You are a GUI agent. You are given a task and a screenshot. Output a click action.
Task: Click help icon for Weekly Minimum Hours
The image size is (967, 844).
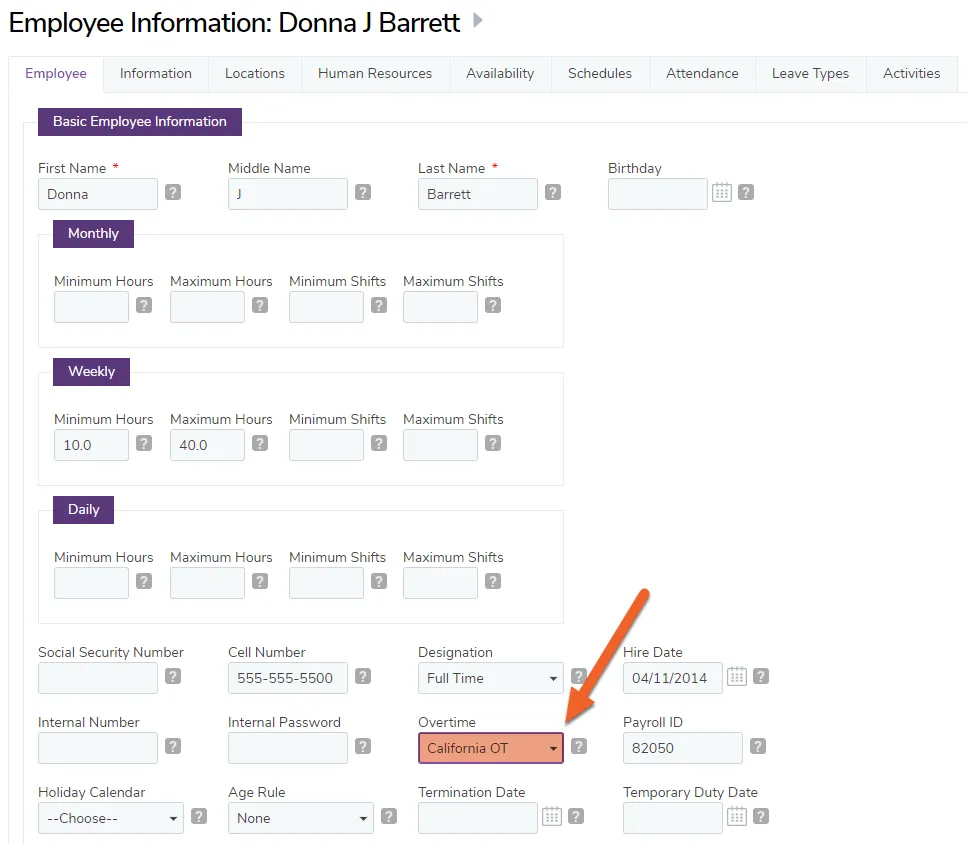point(144,443)
